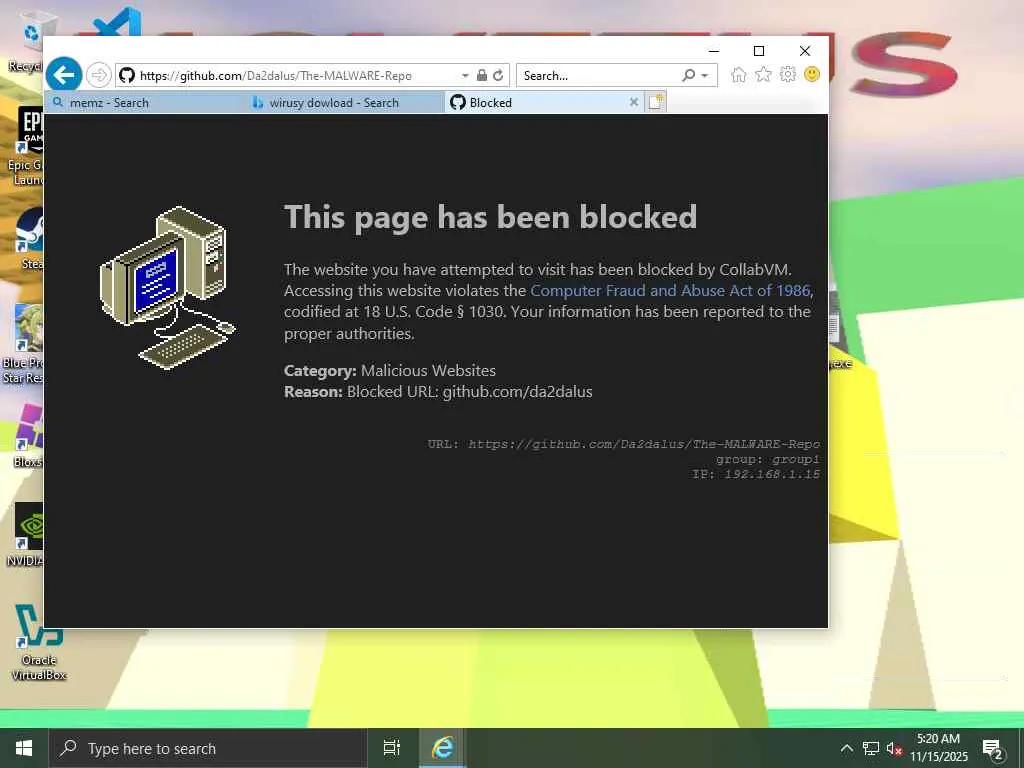Open Task View from the taskbar
This screenshot has height=768, width=1024.
391,748
